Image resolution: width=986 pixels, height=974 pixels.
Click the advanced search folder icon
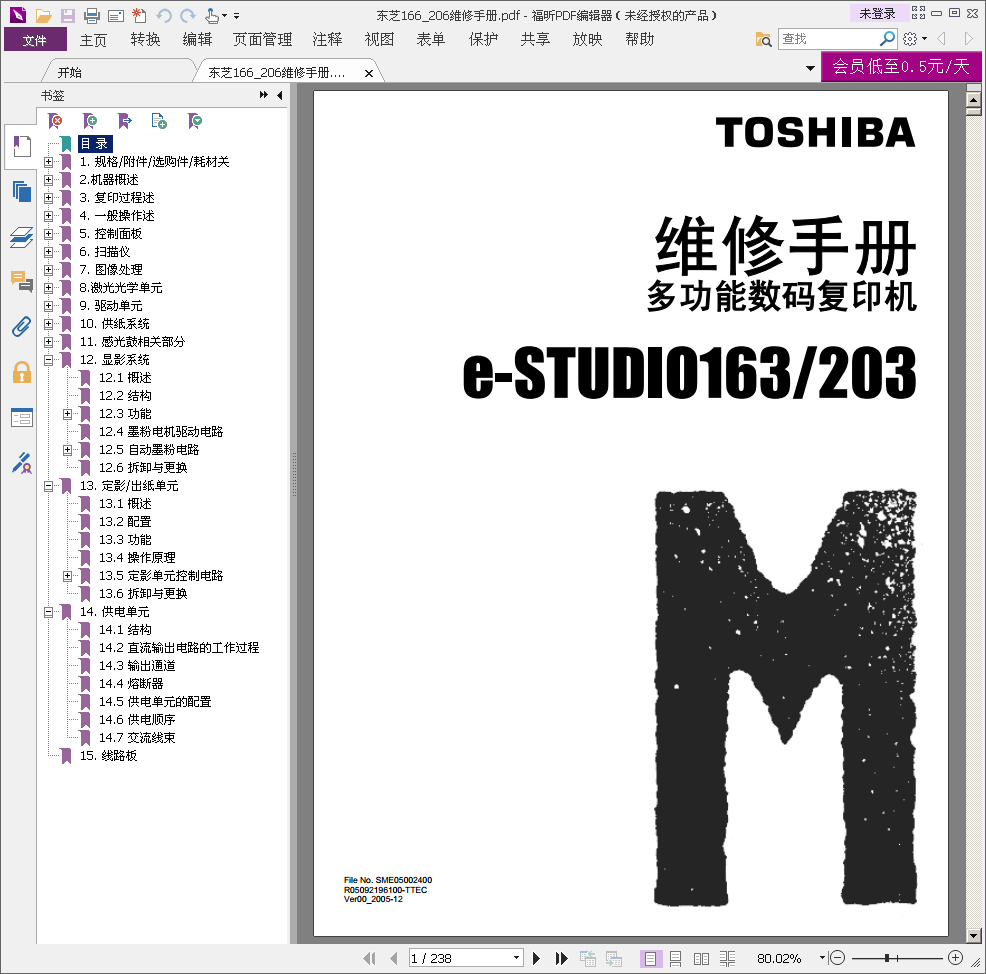[x=763, y=39]
